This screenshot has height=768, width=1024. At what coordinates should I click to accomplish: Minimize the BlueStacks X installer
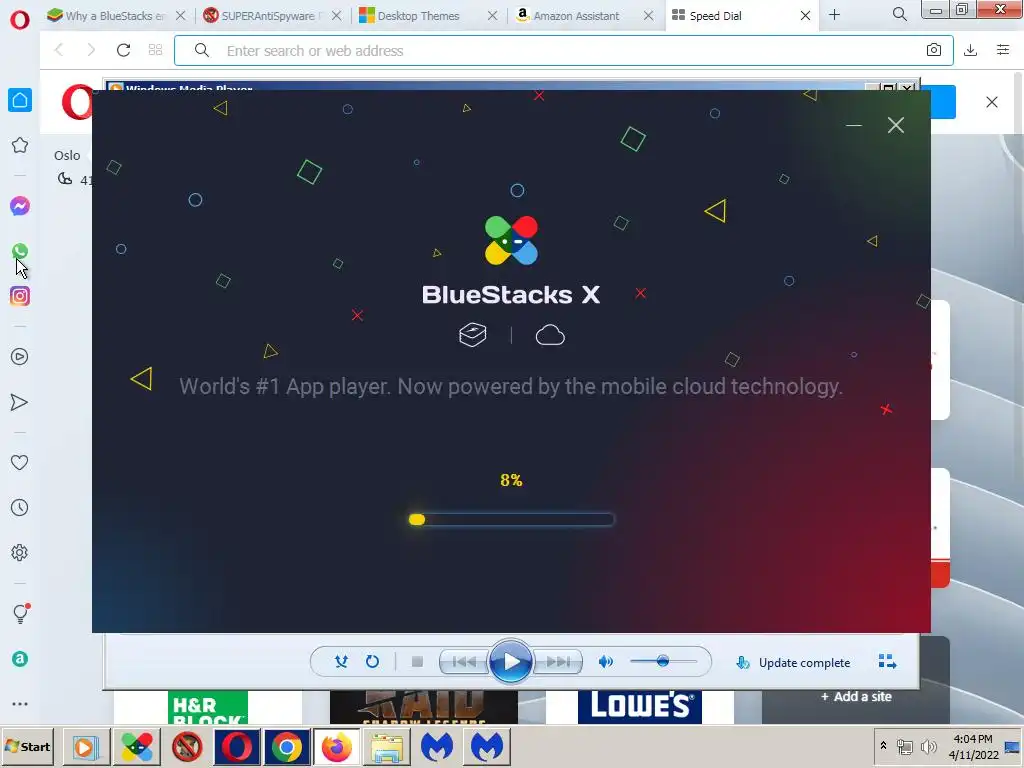coord(854,125)
